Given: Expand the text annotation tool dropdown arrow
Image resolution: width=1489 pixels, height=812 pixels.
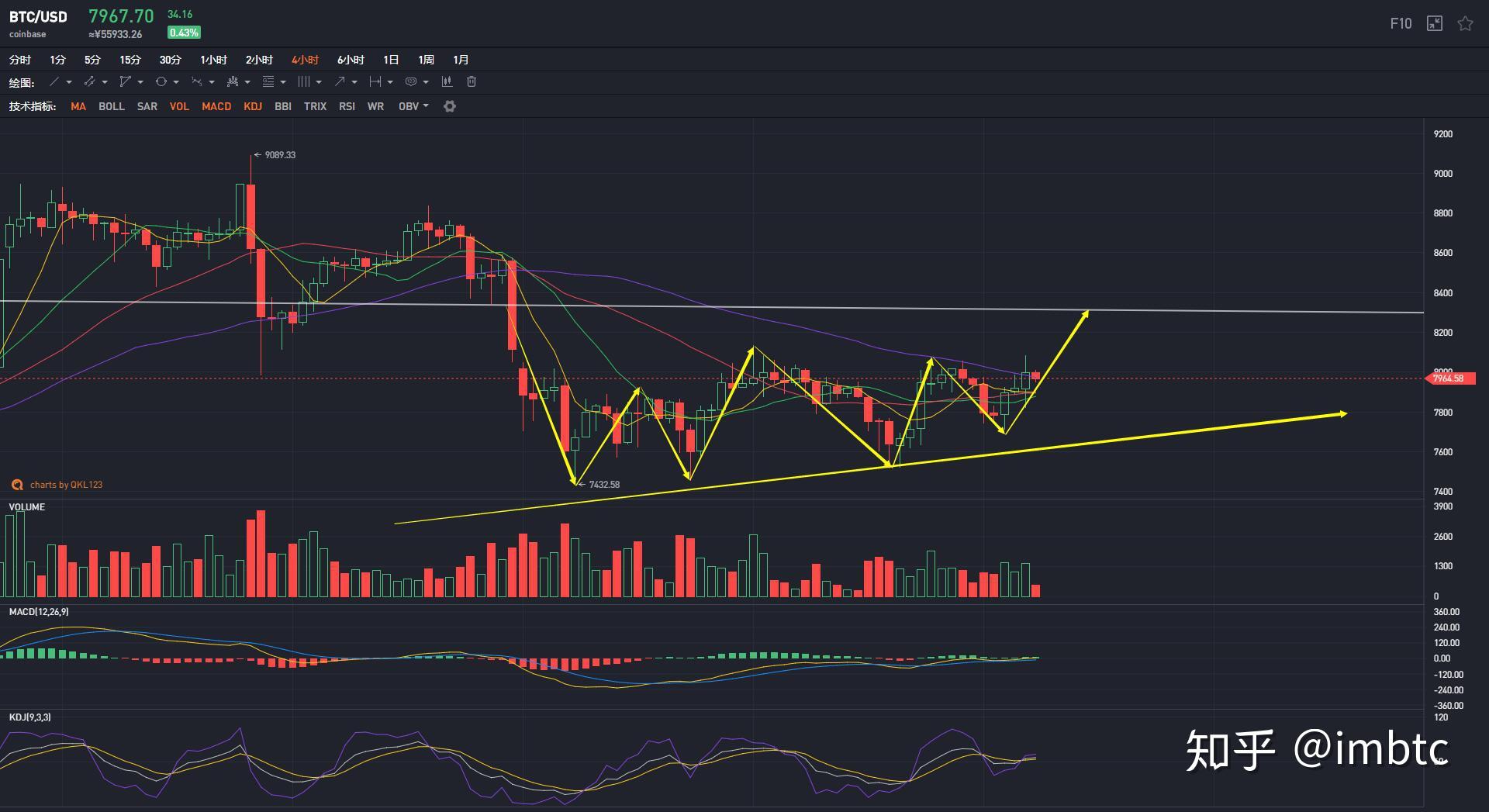Looking at the screenshot, I should [x=426, y=82].
